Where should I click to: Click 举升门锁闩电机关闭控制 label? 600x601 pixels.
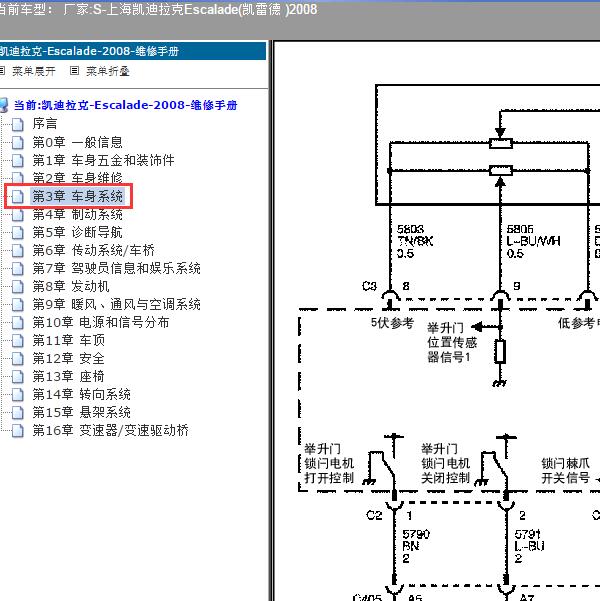(x=445, y=463)
